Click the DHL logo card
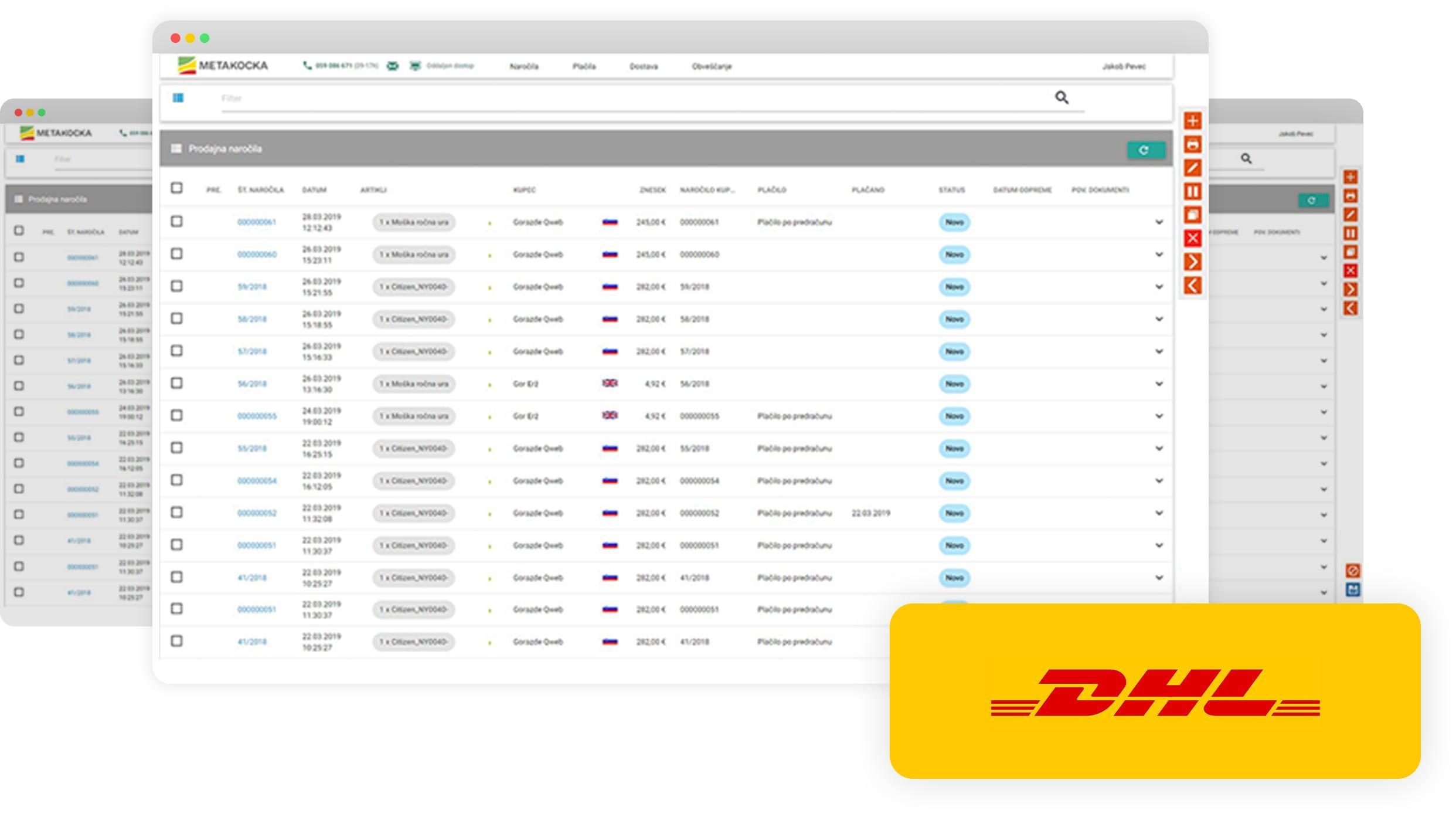 1155,691
